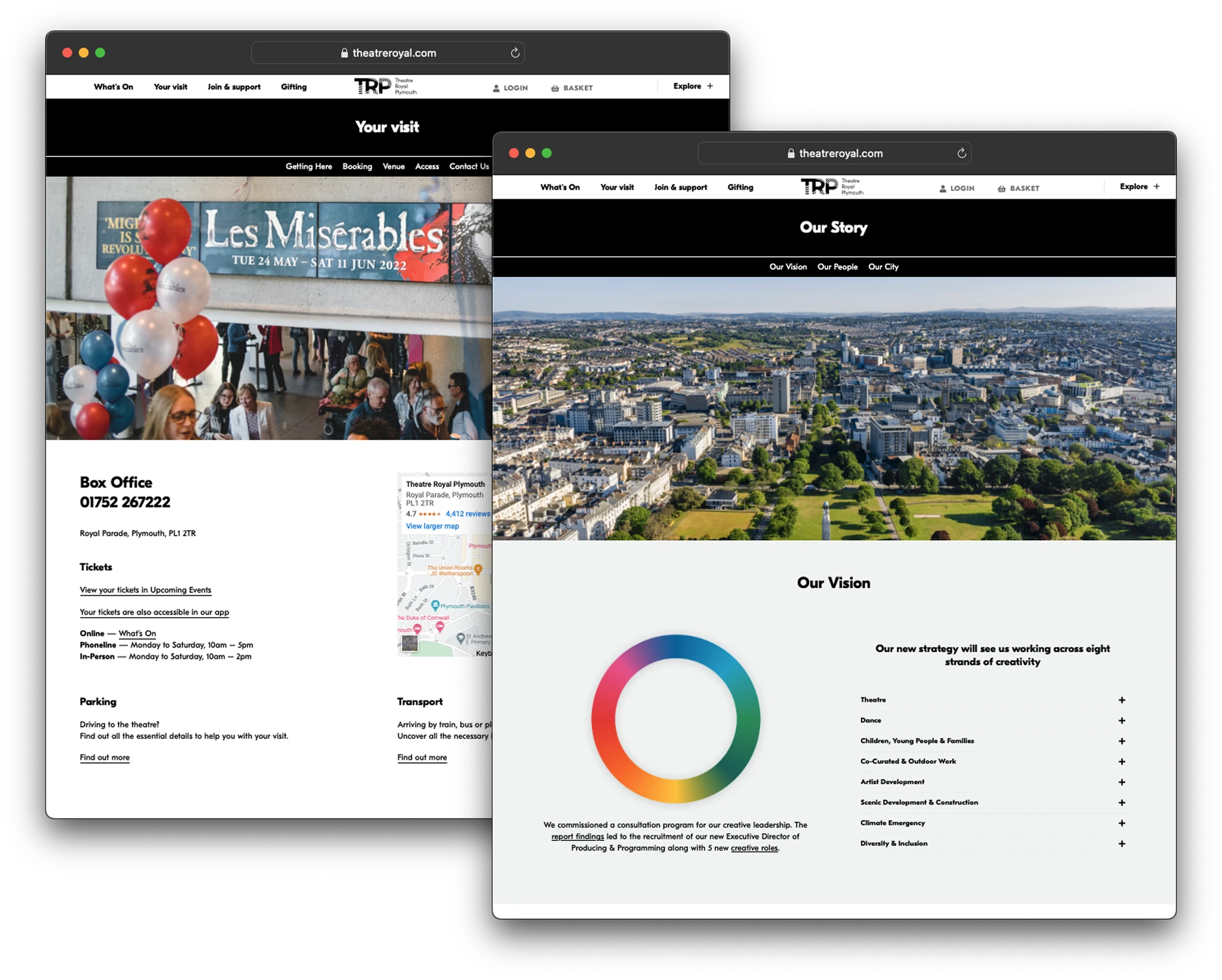This screenshot has height=980, width=1222.
Task: Close the front Our Story window
Action: coord(514,153)
